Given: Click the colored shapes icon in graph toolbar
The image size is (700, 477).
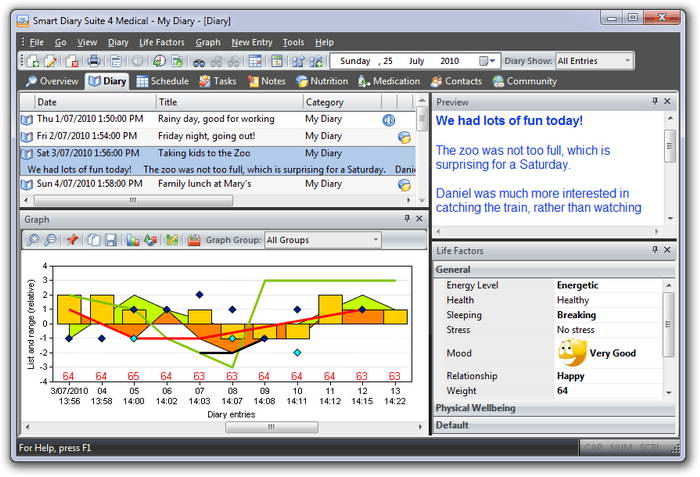Looking at the screenshot, I should (x=150, y=240).
